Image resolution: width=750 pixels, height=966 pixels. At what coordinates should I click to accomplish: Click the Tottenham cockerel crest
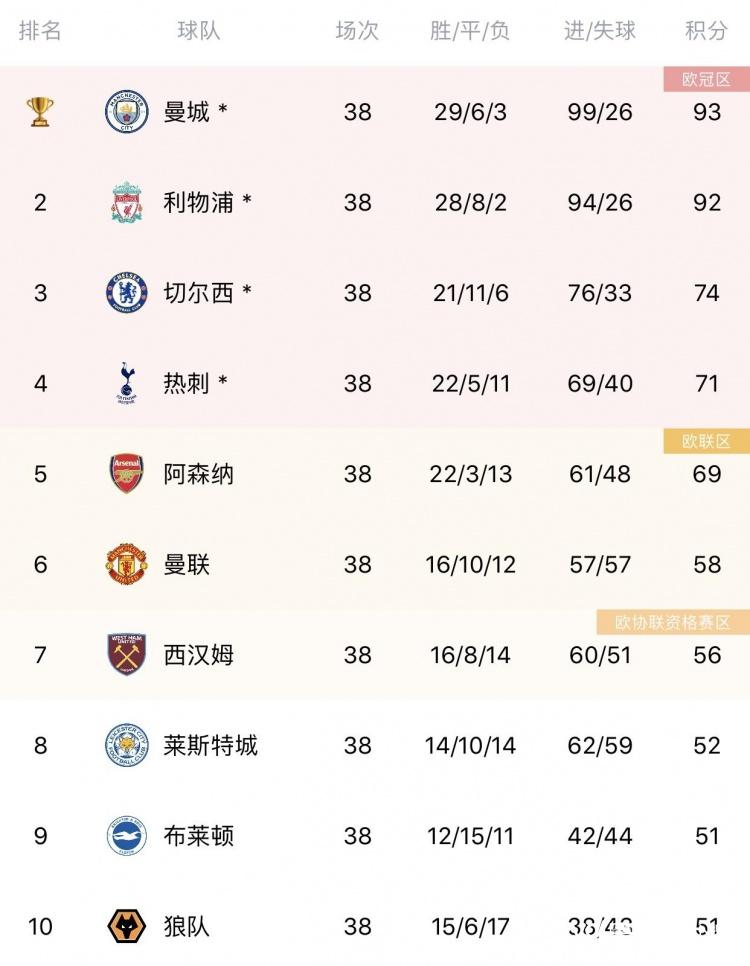(x=126, y=383)
